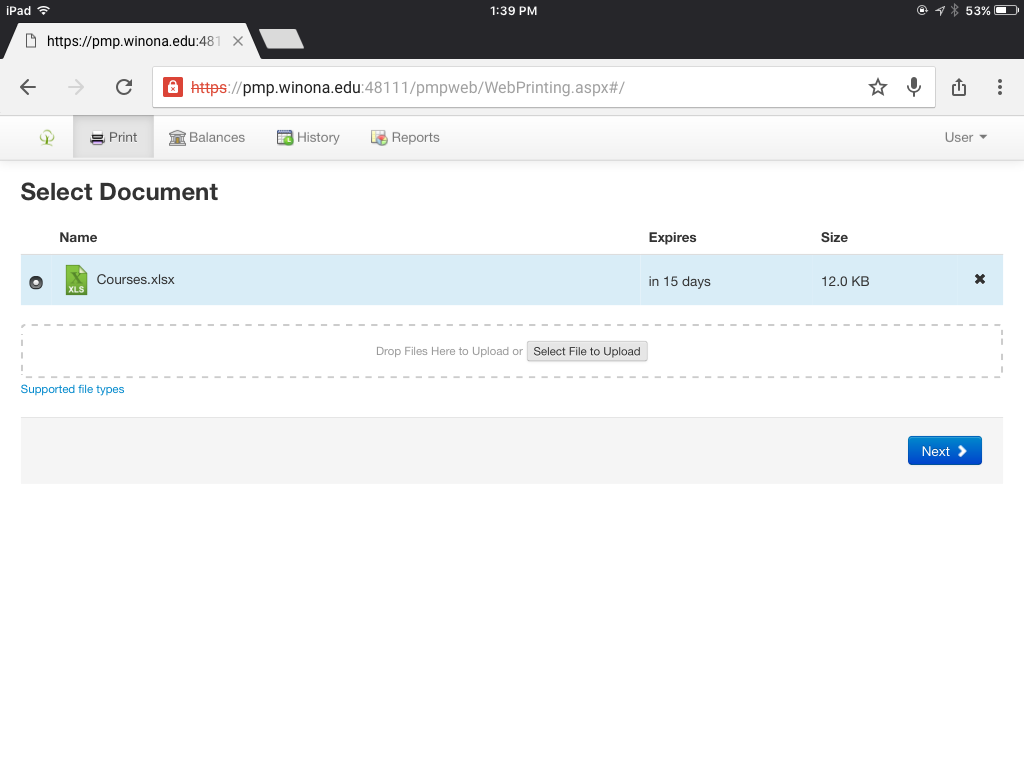
Task: Click the green tree home logo icon
Action: [x=47, y=138]
